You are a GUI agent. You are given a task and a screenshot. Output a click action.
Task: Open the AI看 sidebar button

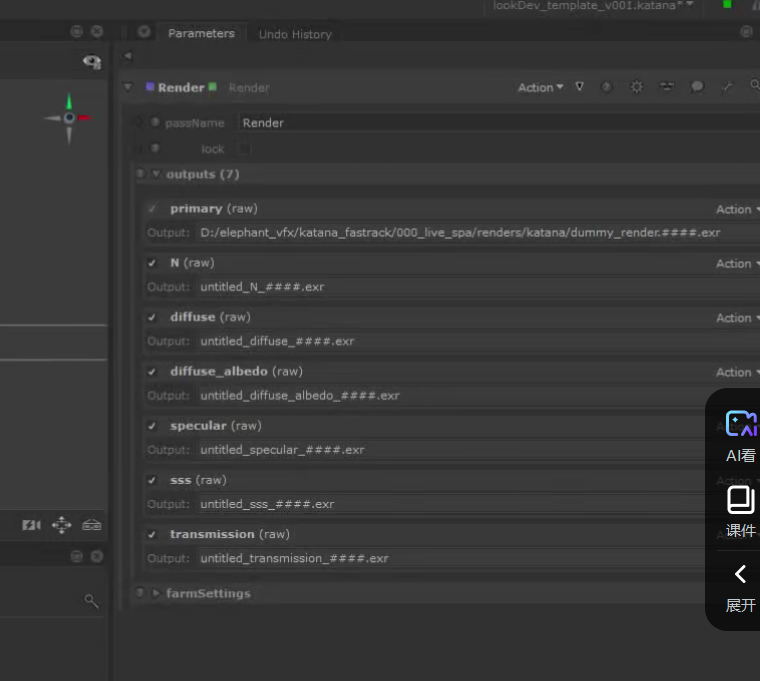click(x=740, y=436)
